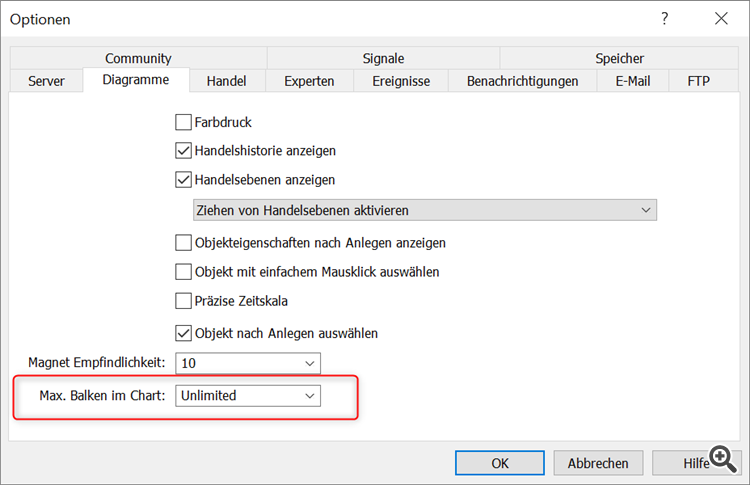Viewport: 750px width, 485px height.
Task: Enable the Farbdruck checkbox
Action: coord(183,122)
